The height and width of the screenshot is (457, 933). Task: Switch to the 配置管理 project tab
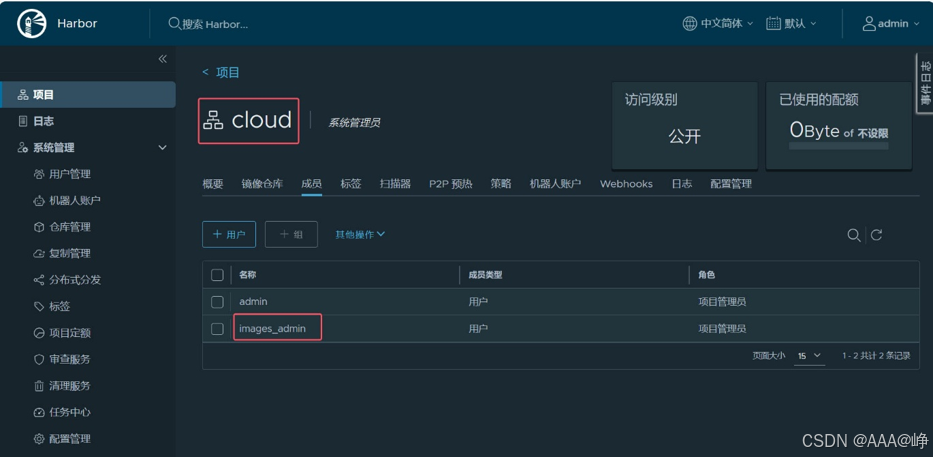pos(731,184)
